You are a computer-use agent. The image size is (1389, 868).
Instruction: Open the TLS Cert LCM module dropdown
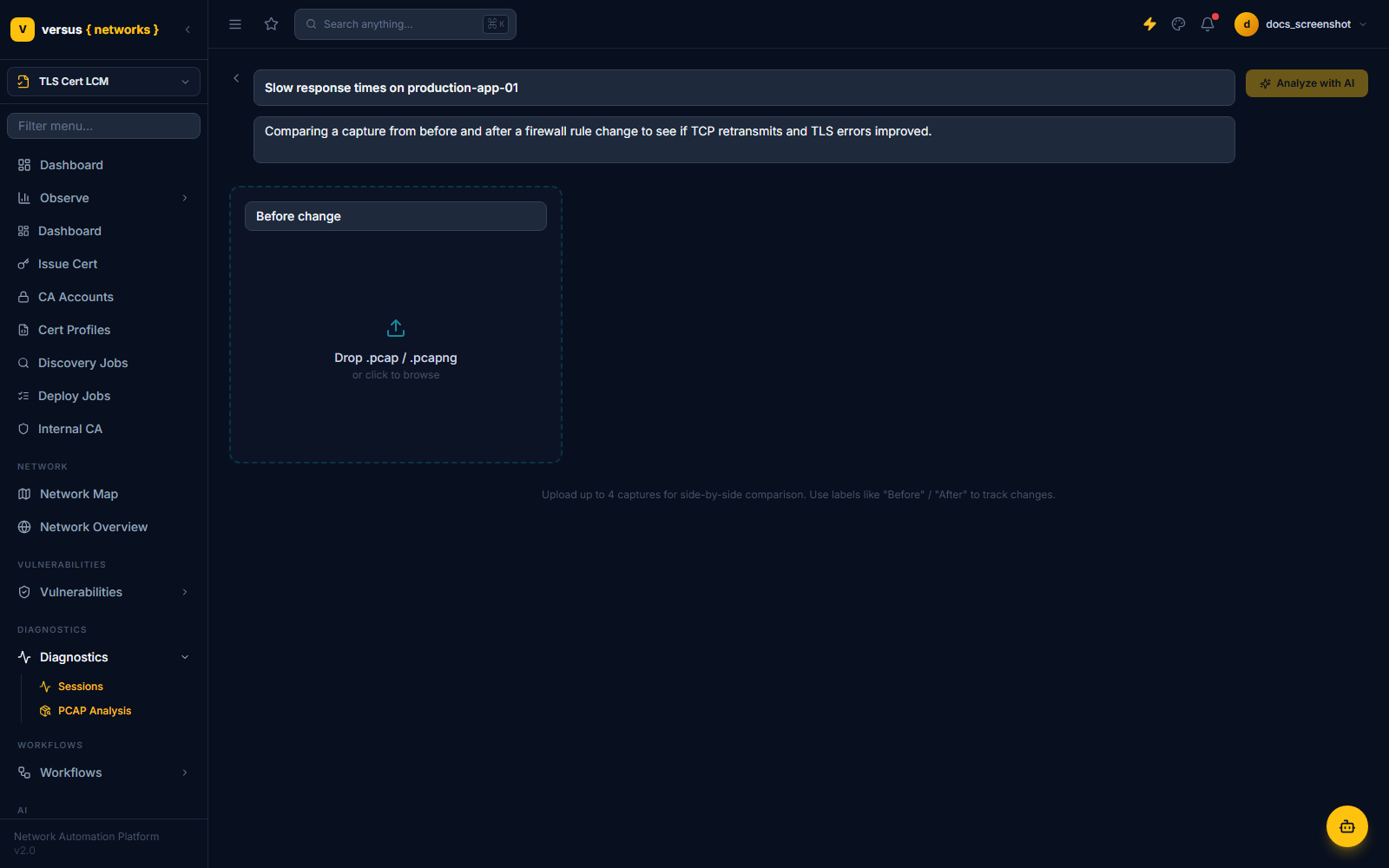pos(103,82)
